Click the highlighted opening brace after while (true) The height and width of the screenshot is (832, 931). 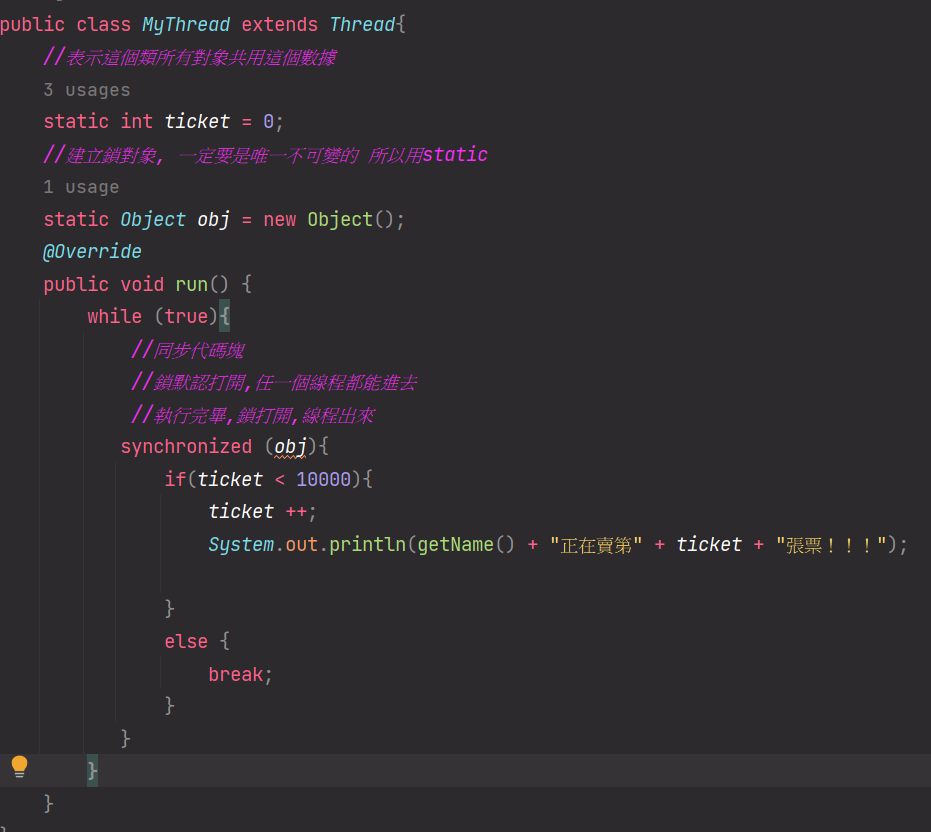[224, 317]
